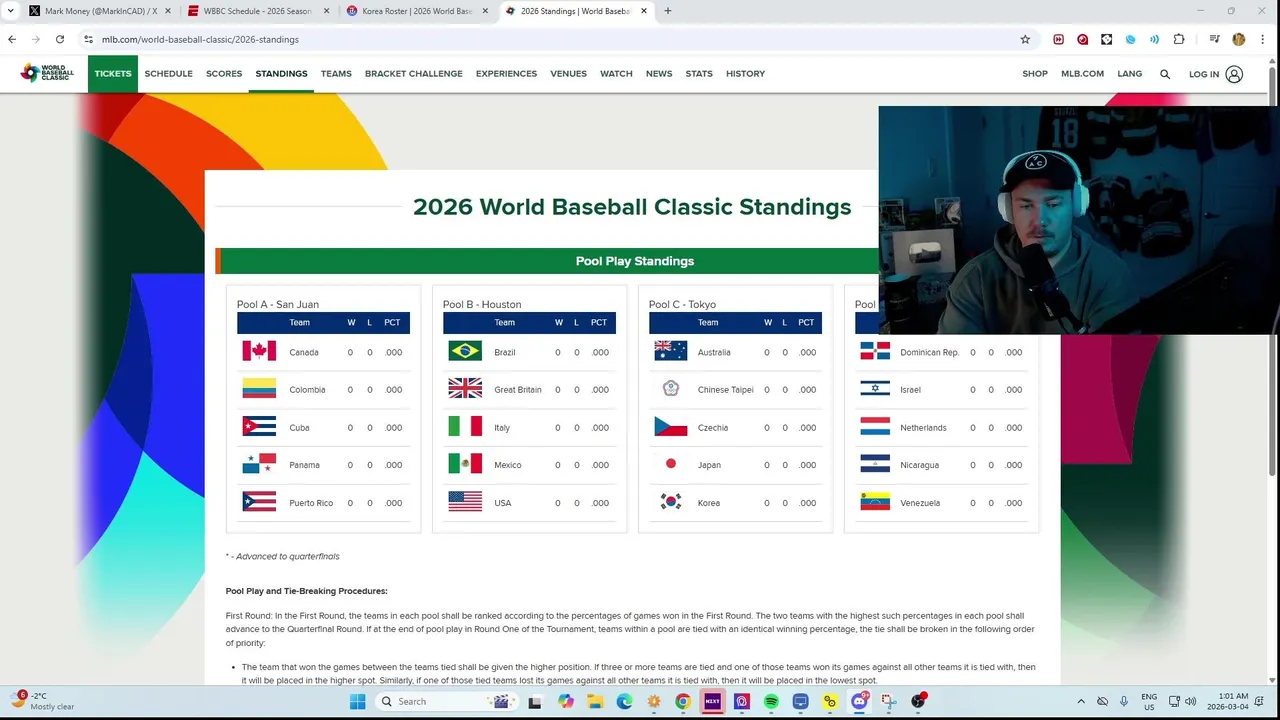The image size is (1280, 720).
Task: Open the Chrome profile avatar
Action: pyautogui.click(x=1239, y=39)
